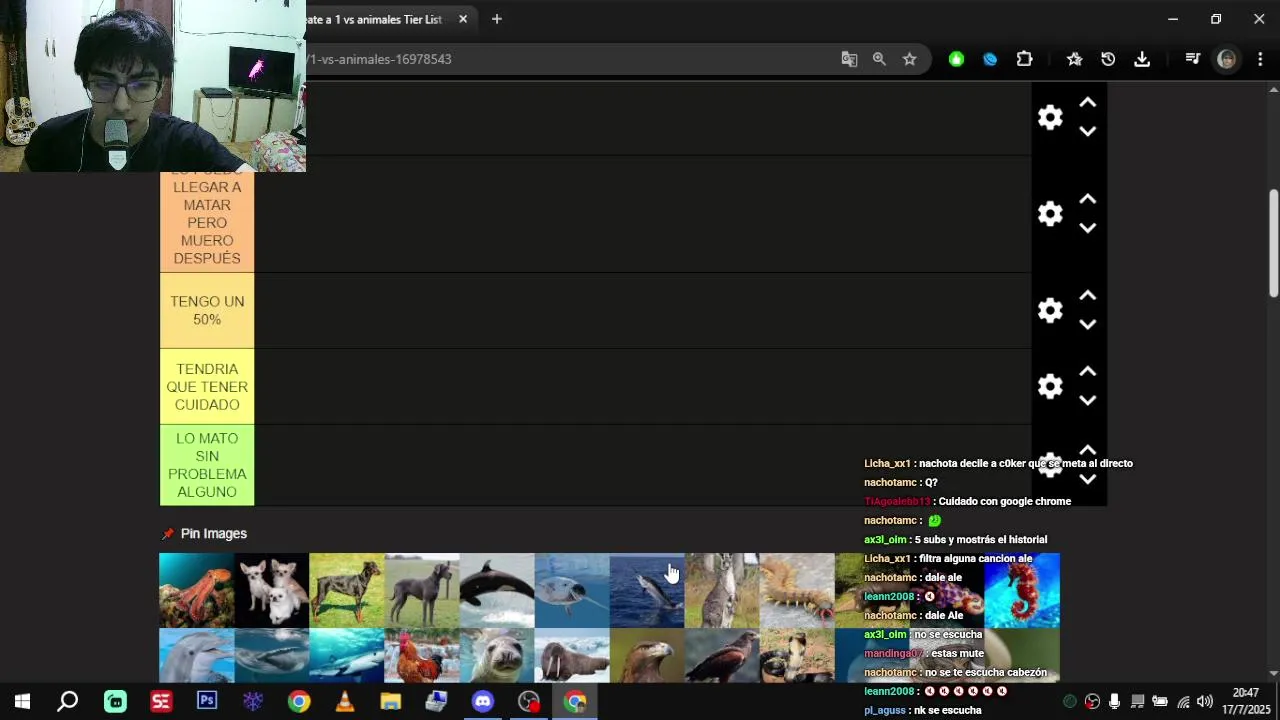Screen dimensions: 1280x720
Task: Click the Pin Images toggle
Action: click(x=204, y=534)
